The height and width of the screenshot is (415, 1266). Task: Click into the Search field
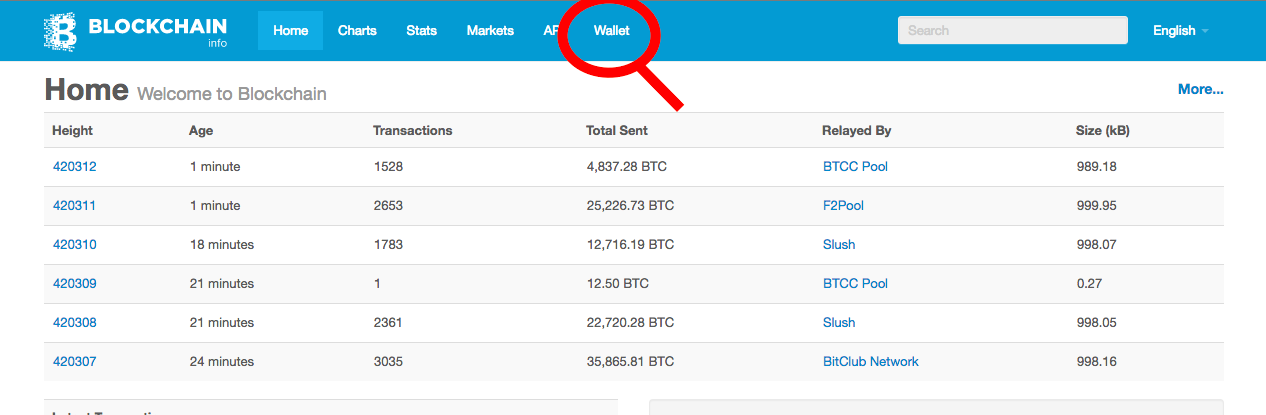point(1013,30)
